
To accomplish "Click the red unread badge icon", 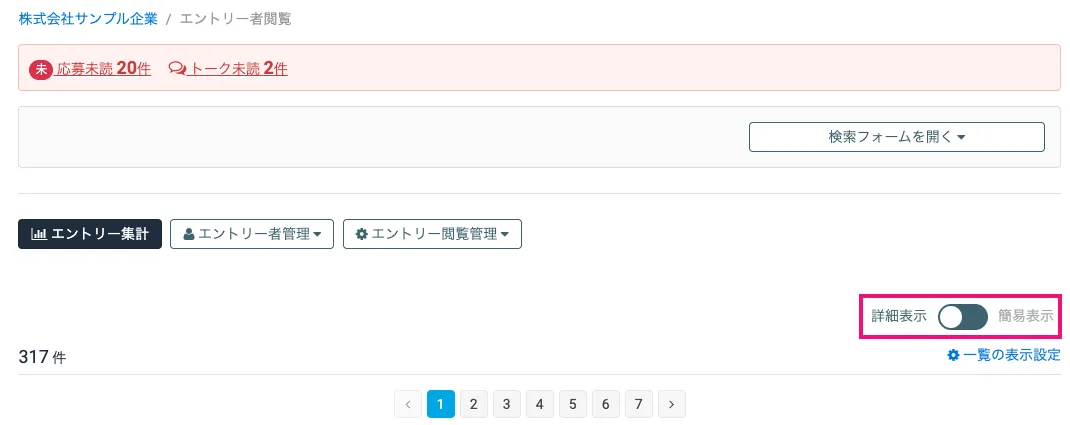I will coord(40,69).
